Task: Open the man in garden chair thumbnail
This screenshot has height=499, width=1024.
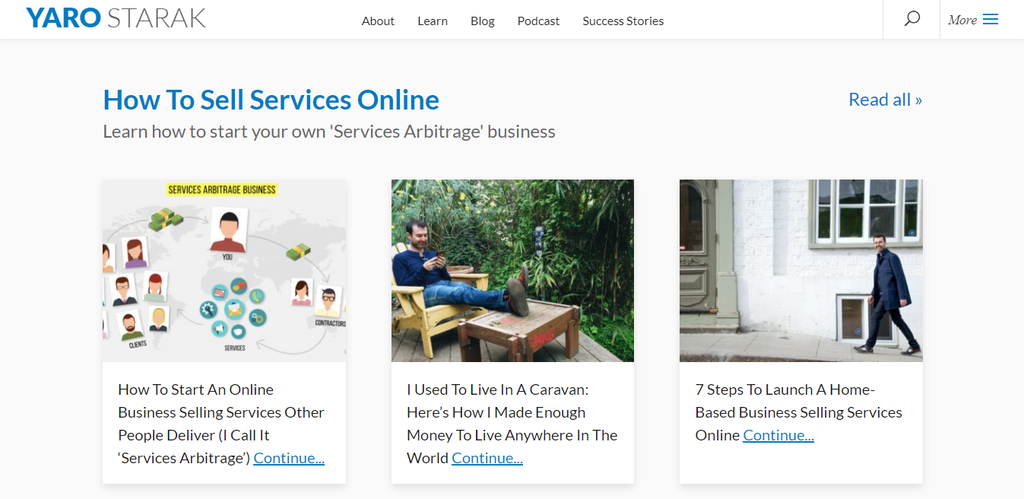Action: pyautogui.click(x=512, y=270)
